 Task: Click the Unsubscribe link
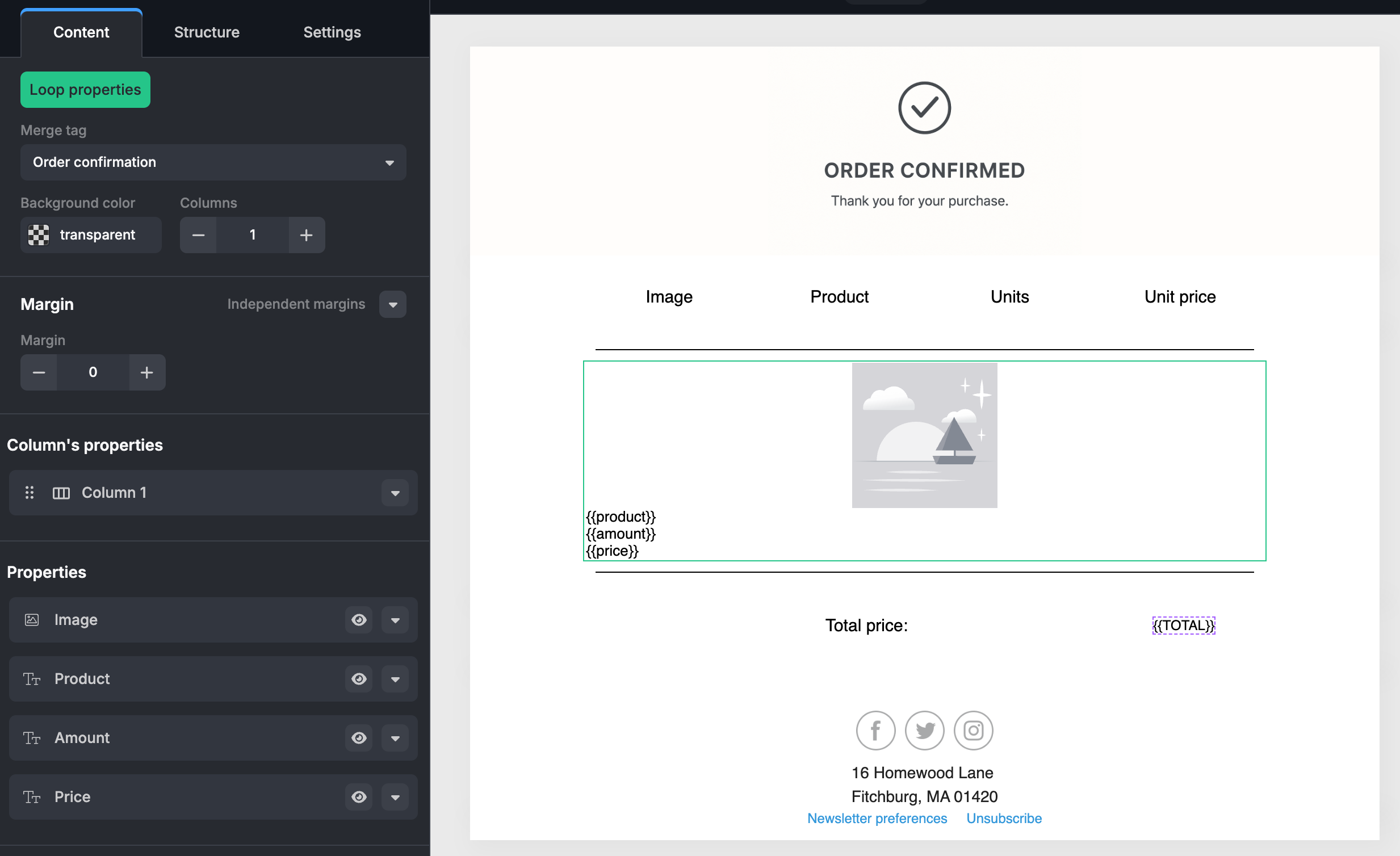tap(1004, 819)
